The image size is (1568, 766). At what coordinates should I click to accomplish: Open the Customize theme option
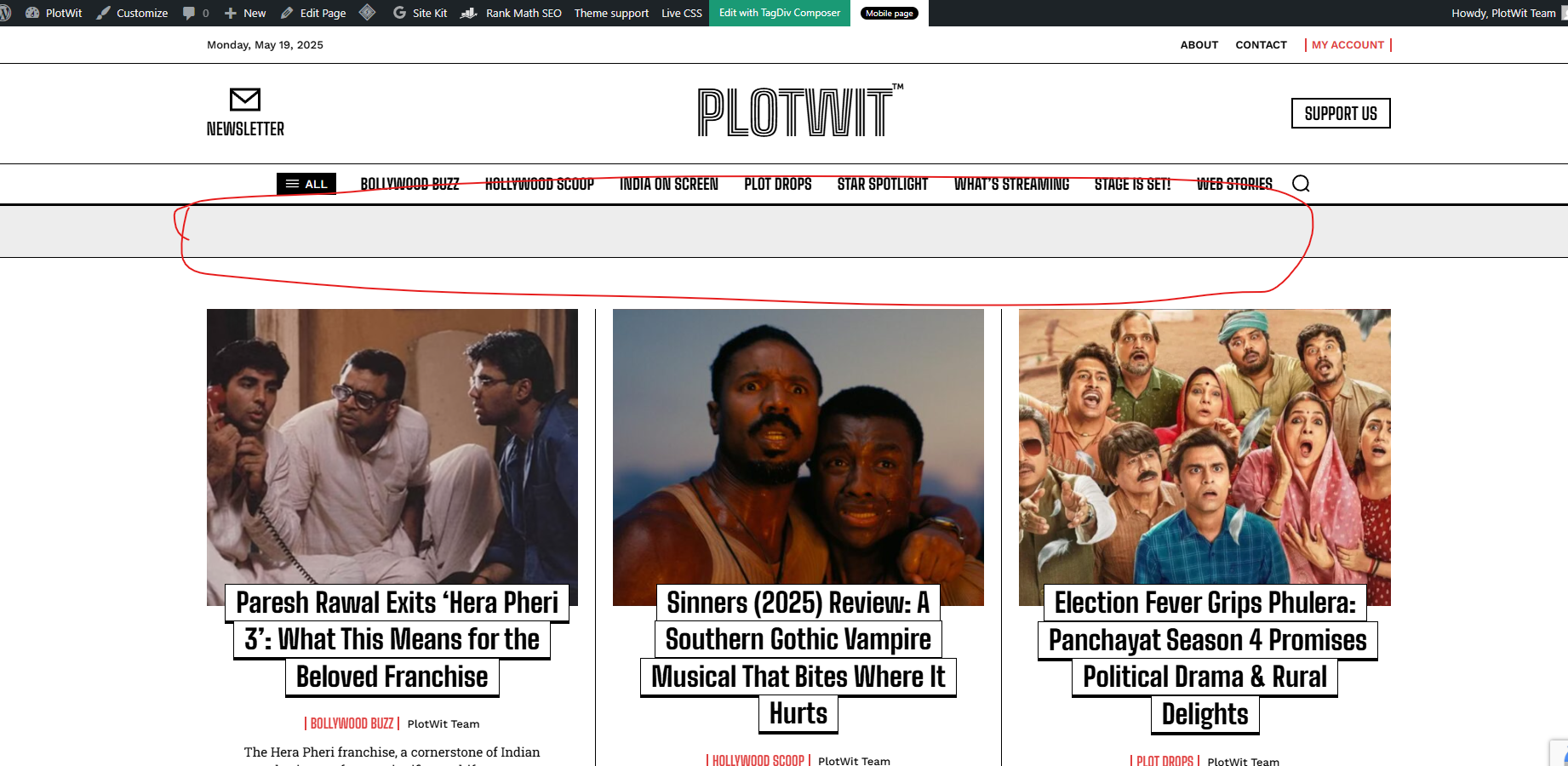132,13
